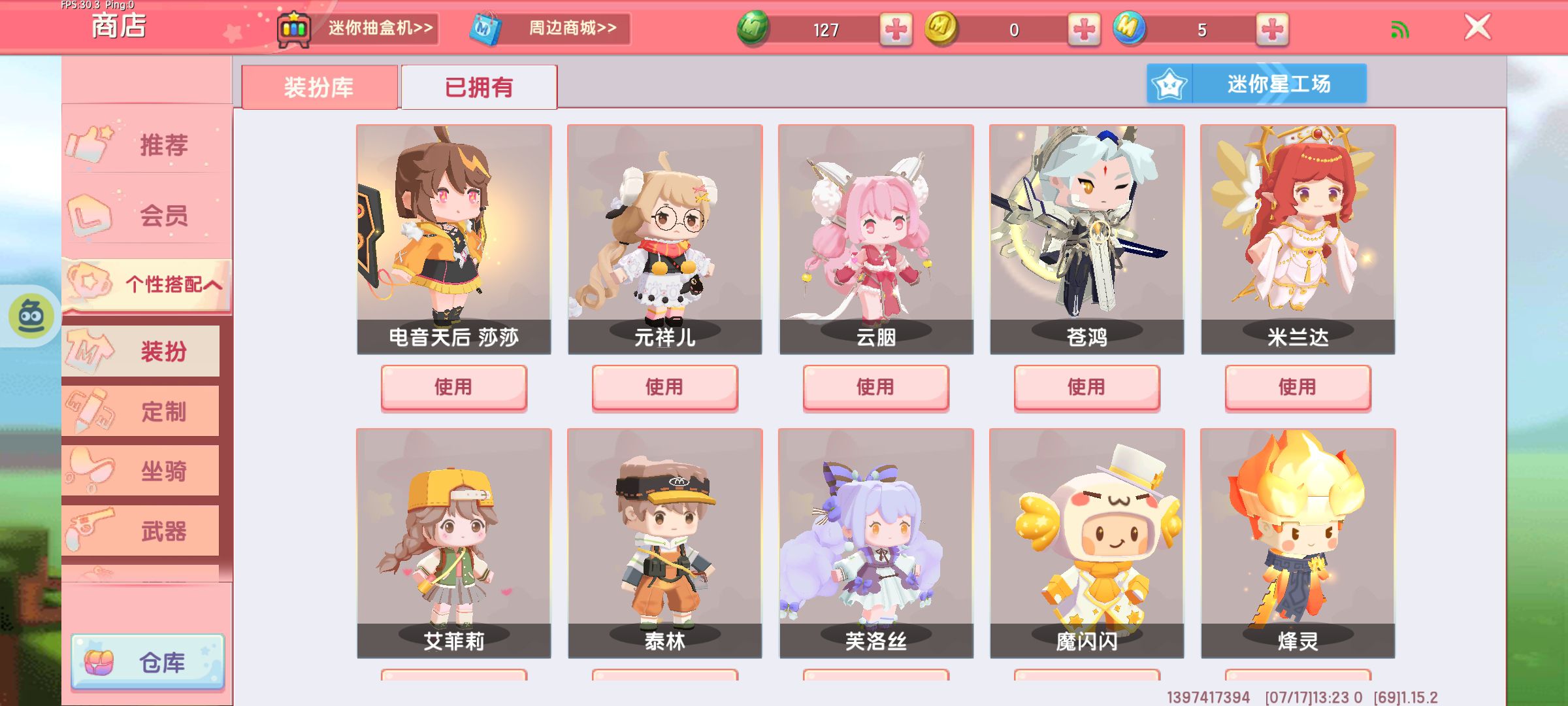
Task: Use the 苍鸿 skin
Action: coord(1086,388)
